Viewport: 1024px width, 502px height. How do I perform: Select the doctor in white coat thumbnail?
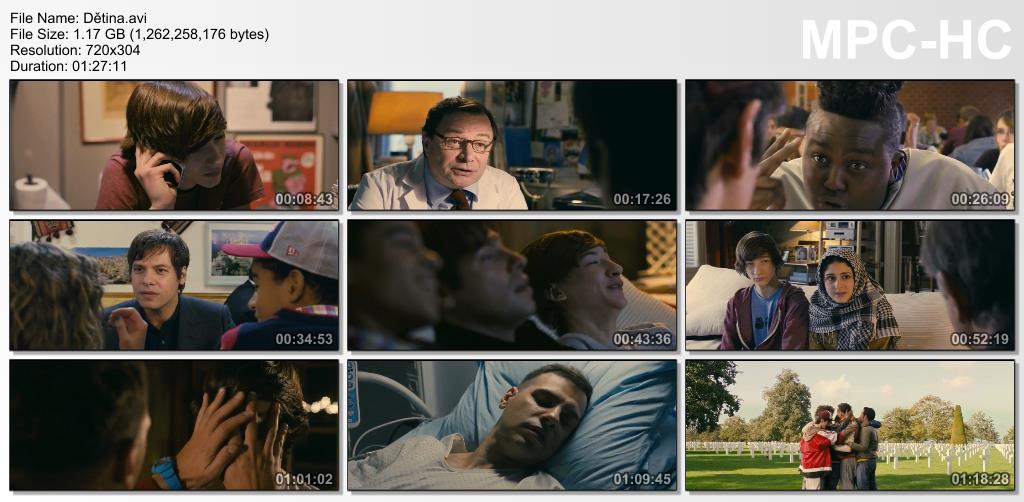[512, 145]
